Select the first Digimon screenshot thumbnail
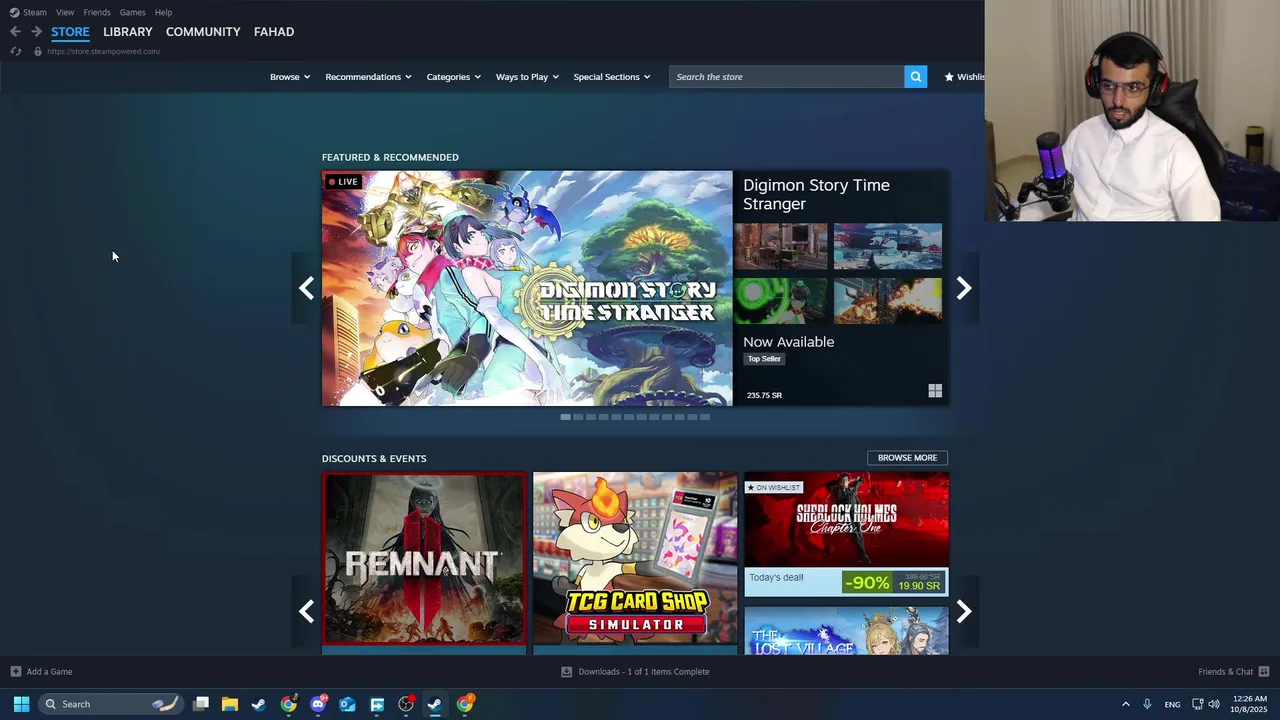The height and width of the screenshot is (720, 1280). pyautogui.click(x=781, y=247)
